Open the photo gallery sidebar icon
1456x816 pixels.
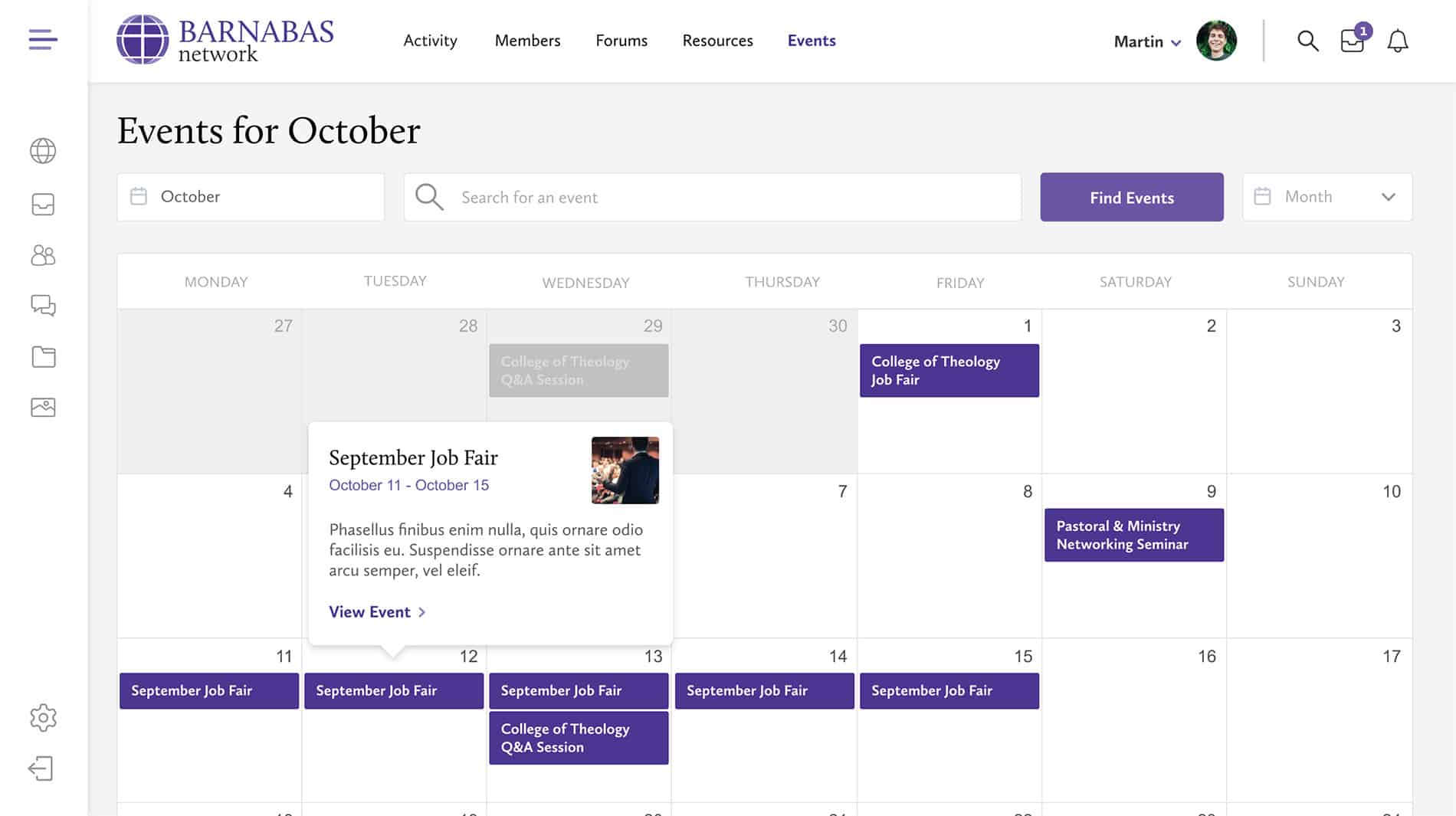43,407
